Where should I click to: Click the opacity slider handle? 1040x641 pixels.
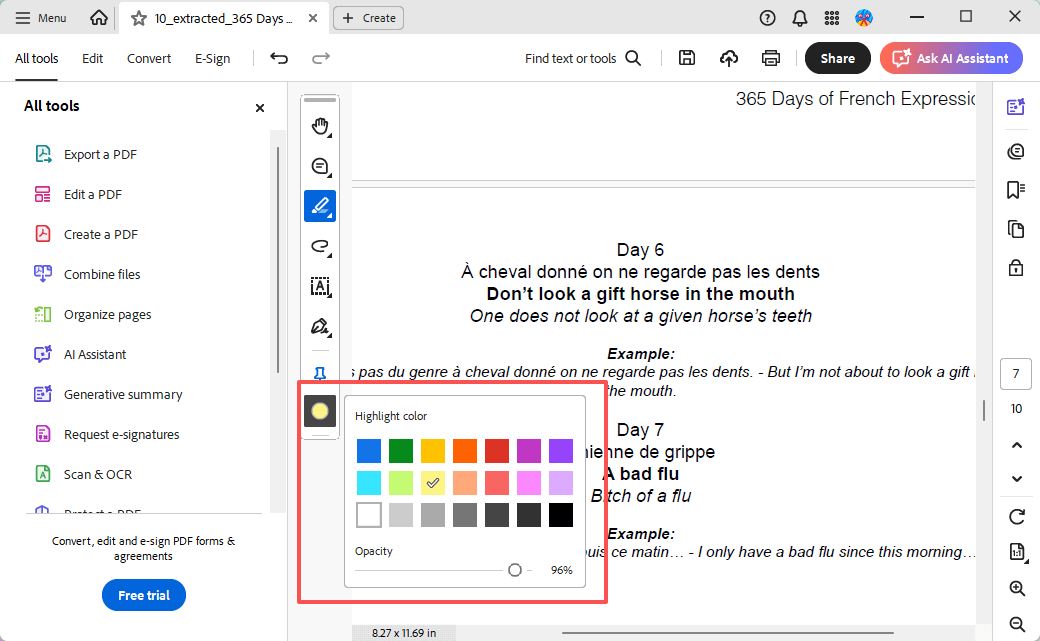pos(514,570)
